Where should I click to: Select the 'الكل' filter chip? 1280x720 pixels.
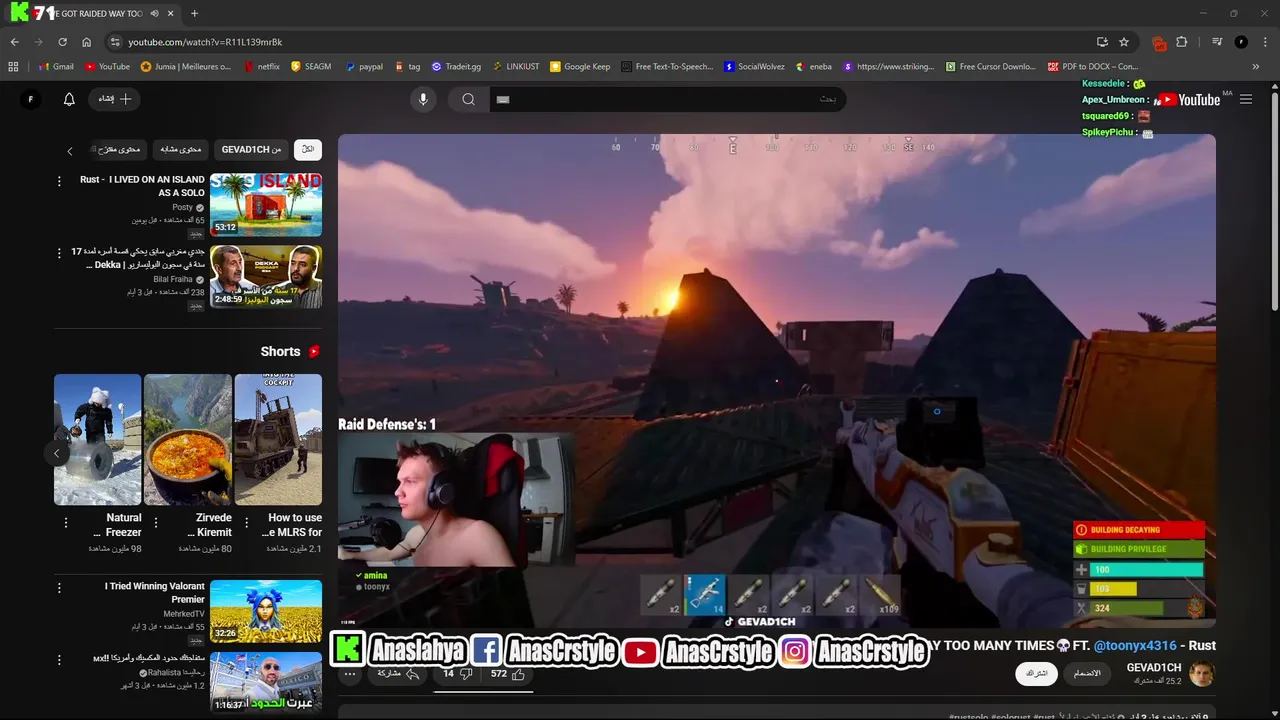[x=308, y=149]
